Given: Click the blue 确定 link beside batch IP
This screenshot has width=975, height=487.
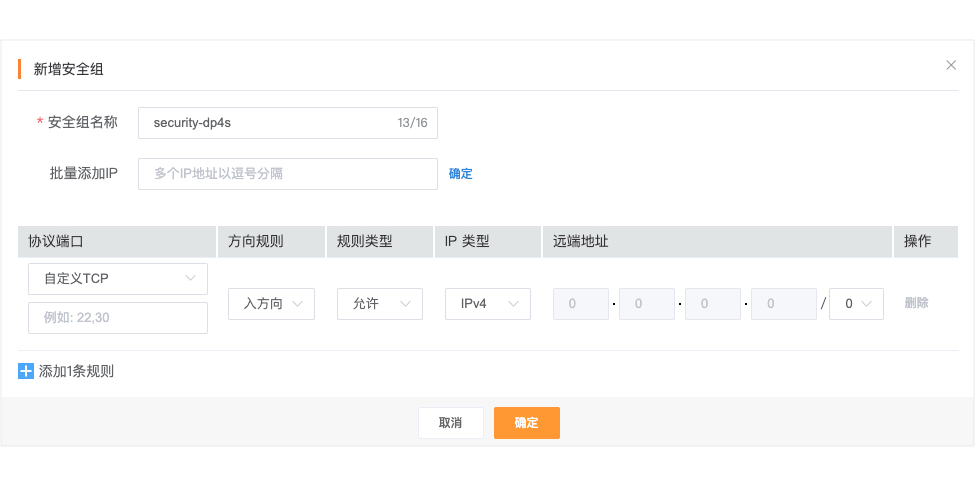Looking at the screenshot, I should coord(460,174).
